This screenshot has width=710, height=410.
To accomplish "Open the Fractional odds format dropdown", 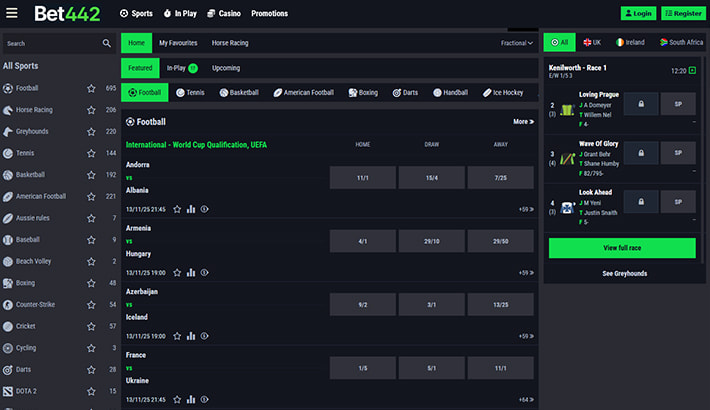I will point(517,43).
